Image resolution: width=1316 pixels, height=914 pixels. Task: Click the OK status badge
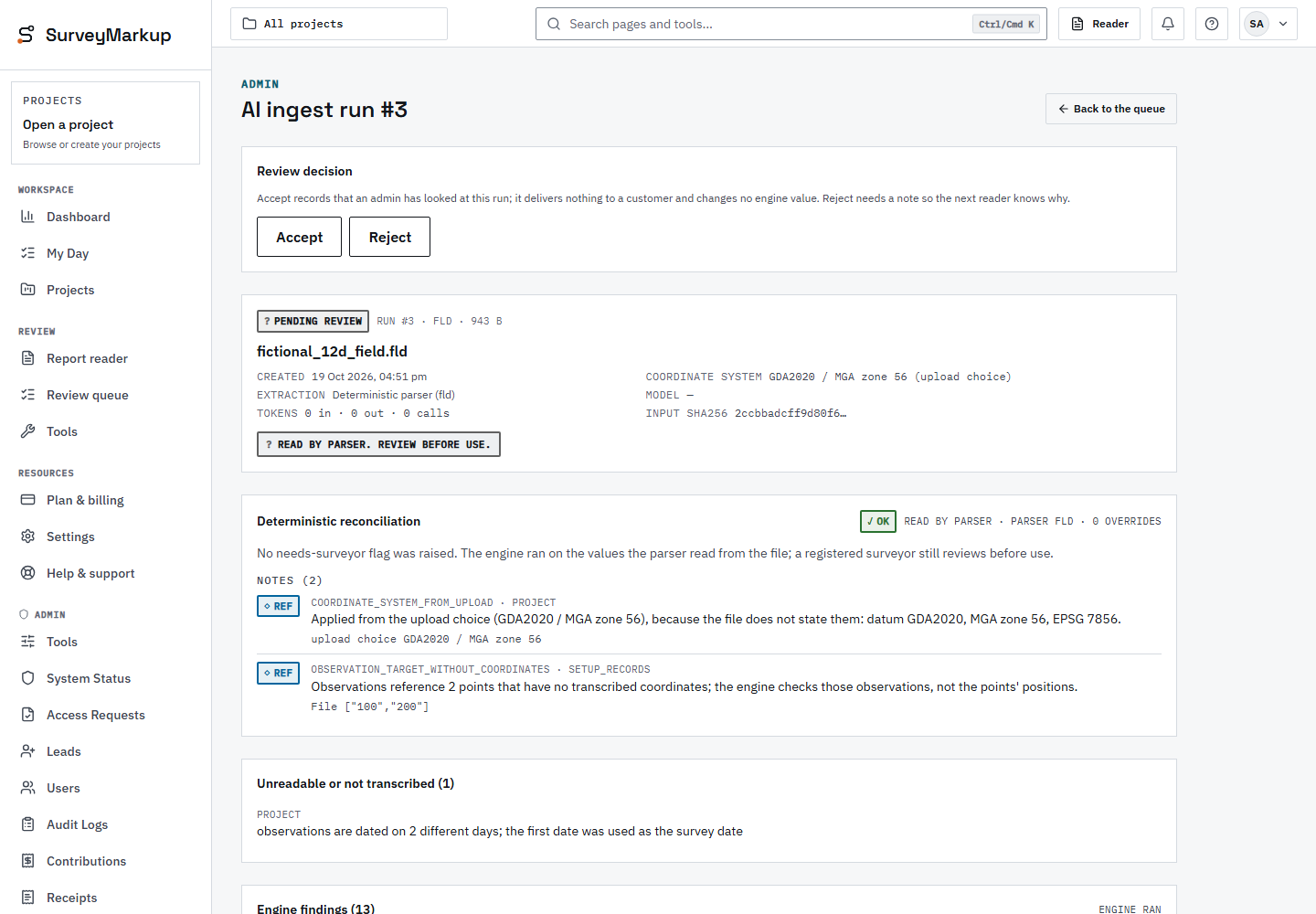[878, 521]
